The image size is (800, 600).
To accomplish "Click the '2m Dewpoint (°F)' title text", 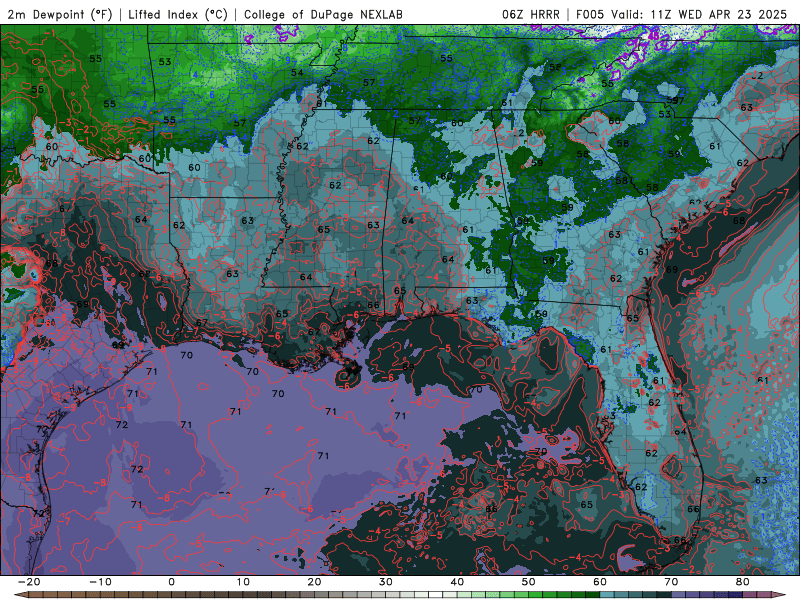I will pyautogui.click(x=59, y=14).
